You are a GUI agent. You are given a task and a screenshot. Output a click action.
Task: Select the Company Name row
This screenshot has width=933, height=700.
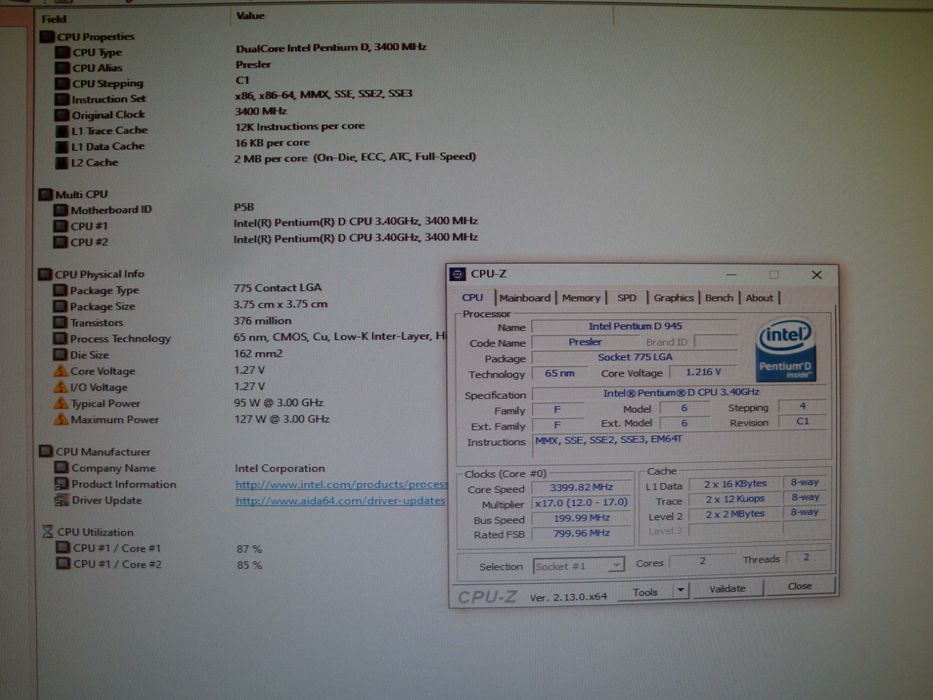pos(189,468)
